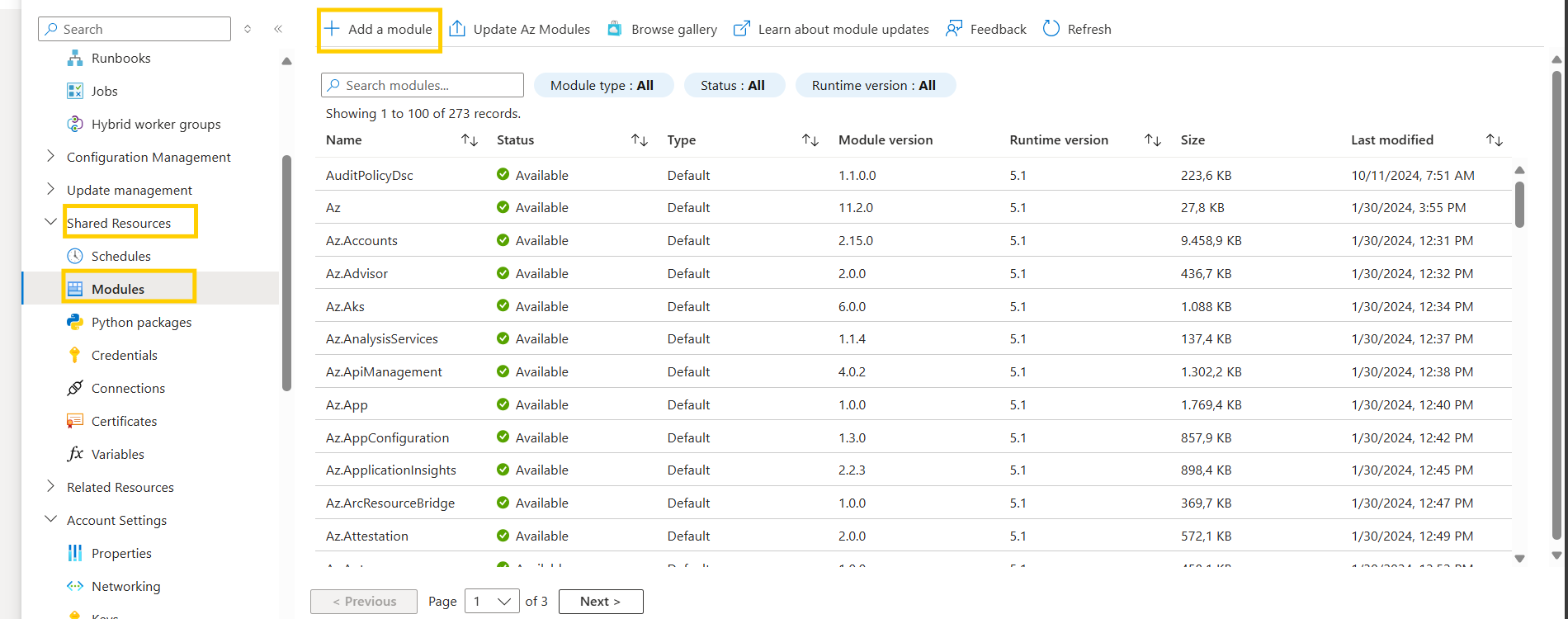Click the sidebar scrollbar thumb
1568x619 pixels.
pyautogui.click(x=286, y=272)
